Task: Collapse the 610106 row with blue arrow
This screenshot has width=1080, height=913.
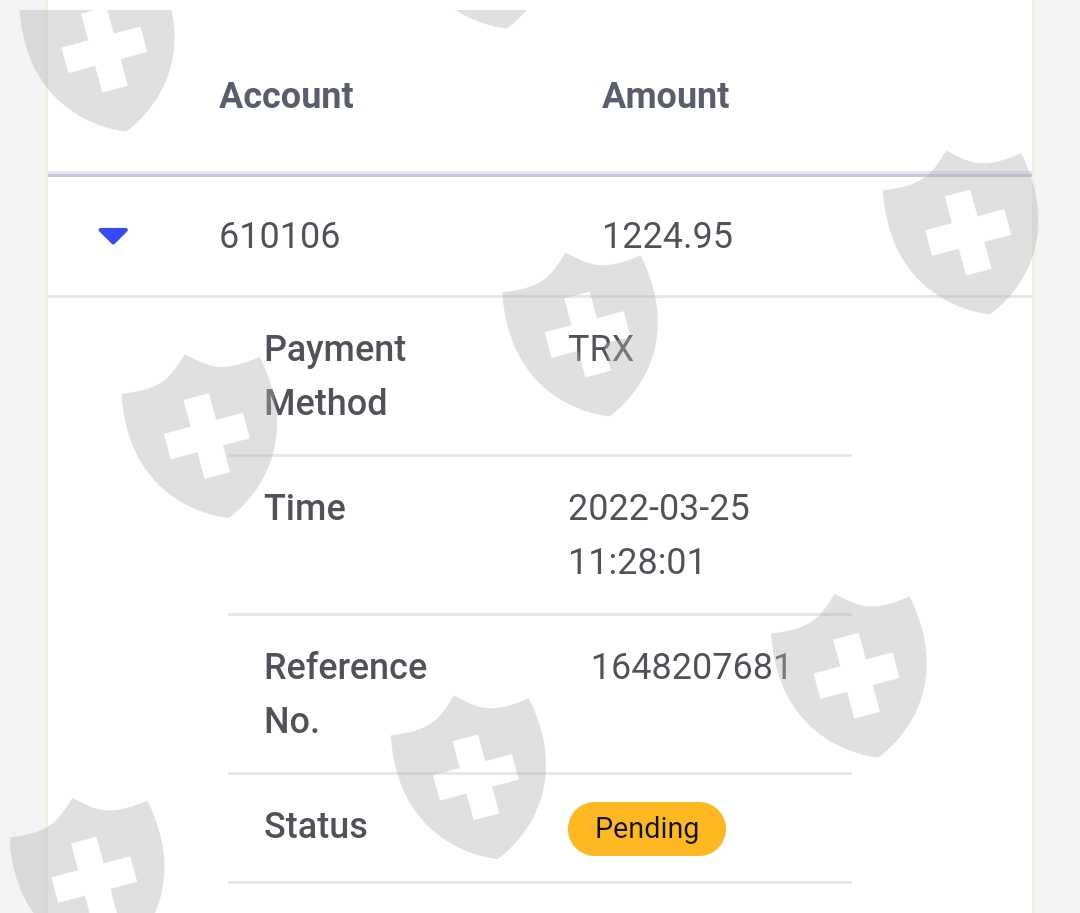Action: [113, 236]
